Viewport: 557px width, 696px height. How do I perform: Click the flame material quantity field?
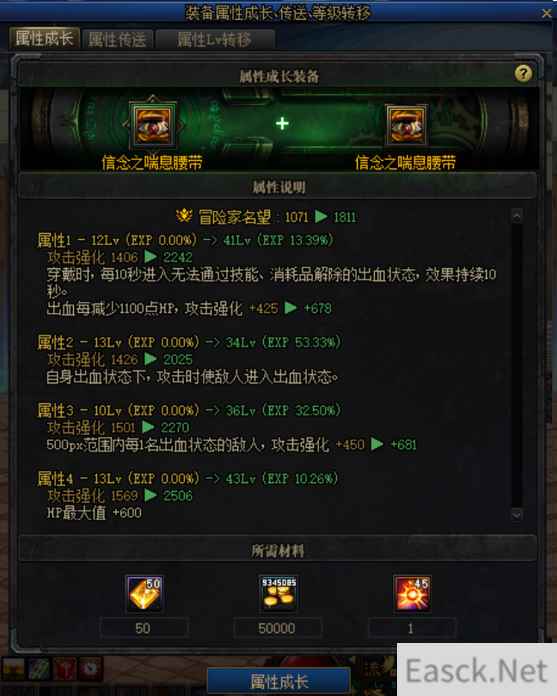411,628
